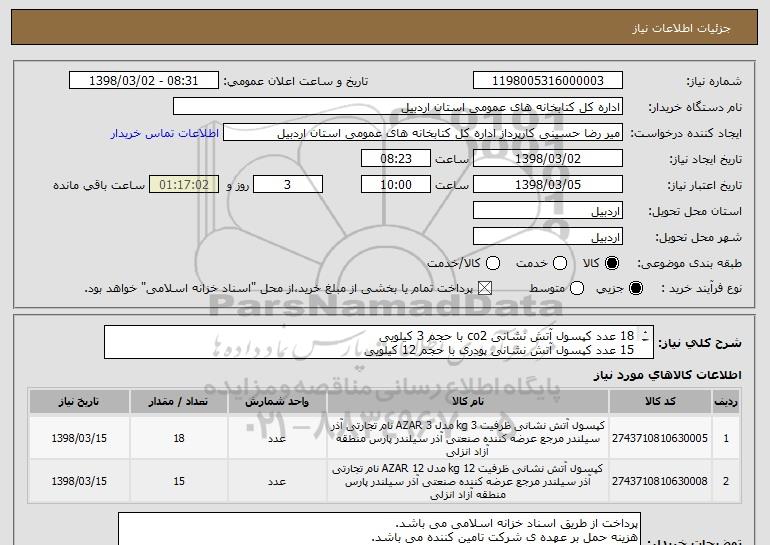Click AZAR 3 product name cell
770x545 pixels.
pos(468,438)
